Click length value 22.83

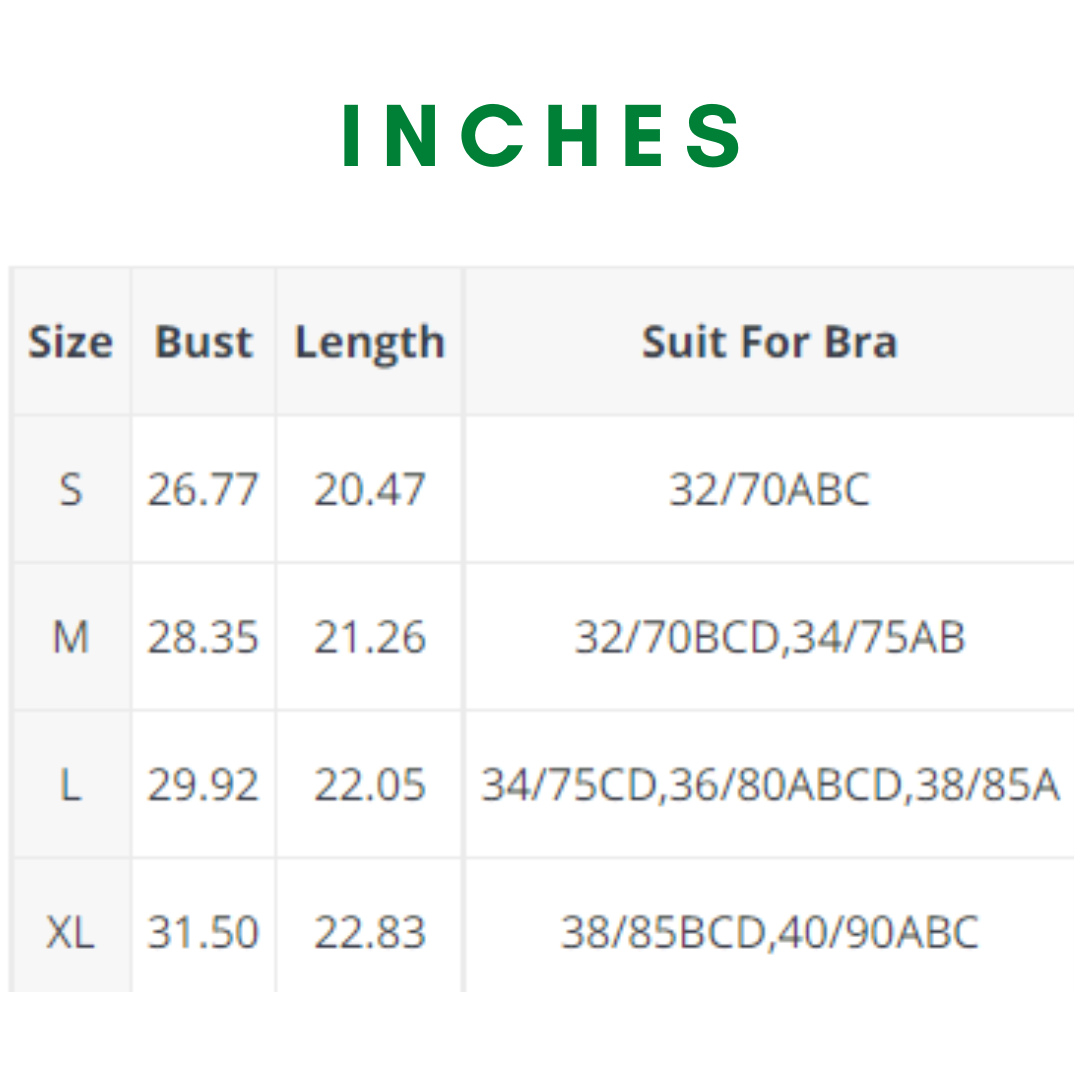[370, 932]
